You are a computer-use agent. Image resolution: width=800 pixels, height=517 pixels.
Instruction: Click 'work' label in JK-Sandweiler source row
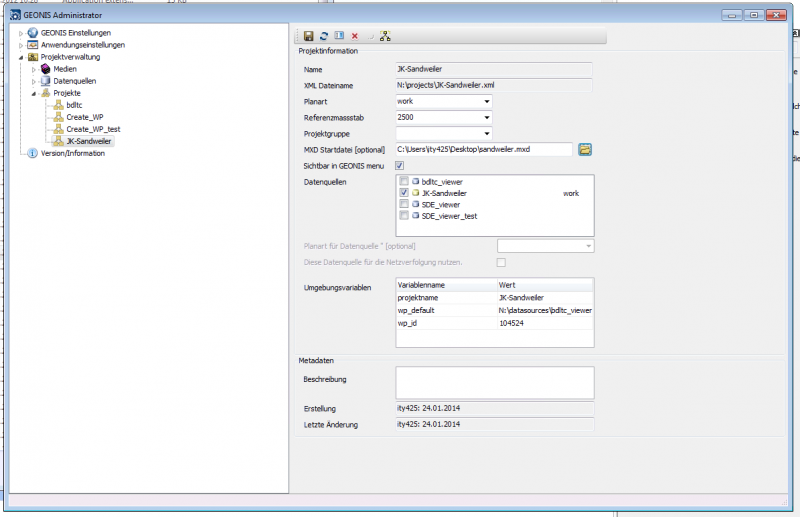tap(571, 193)
